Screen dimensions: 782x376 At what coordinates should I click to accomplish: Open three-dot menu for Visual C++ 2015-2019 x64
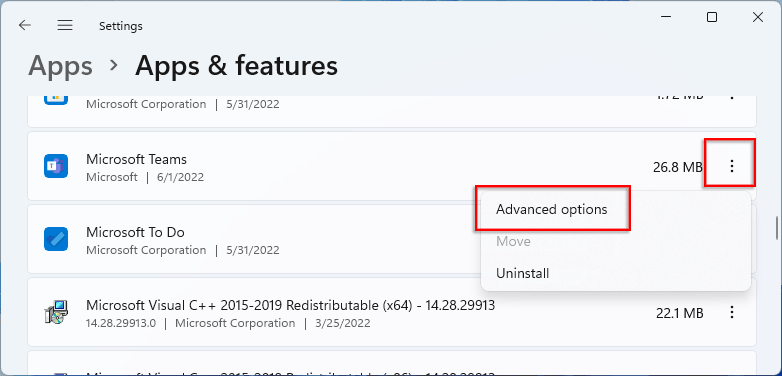[x=732, y=313]
